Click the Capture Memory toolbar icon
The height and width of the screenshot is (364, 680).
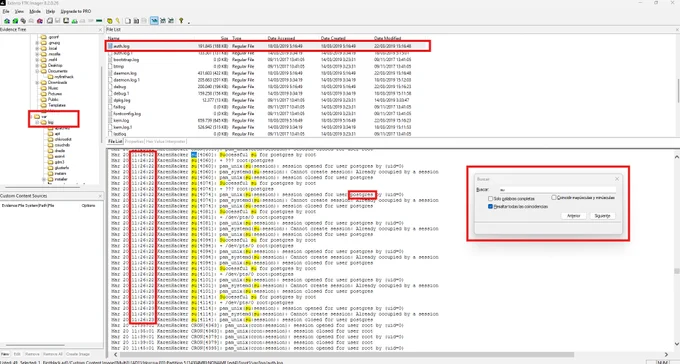point(99,20)
